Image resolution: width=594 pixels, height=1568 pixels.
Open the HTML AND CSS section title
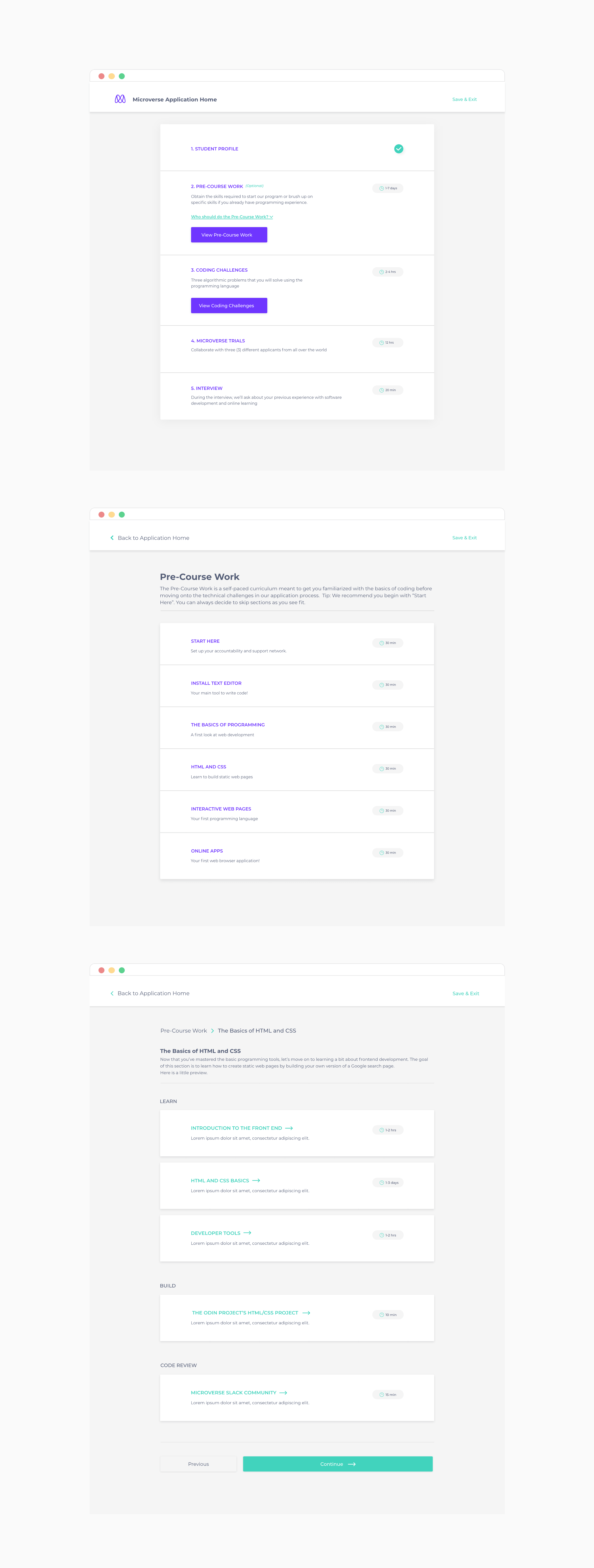[208, 767]
